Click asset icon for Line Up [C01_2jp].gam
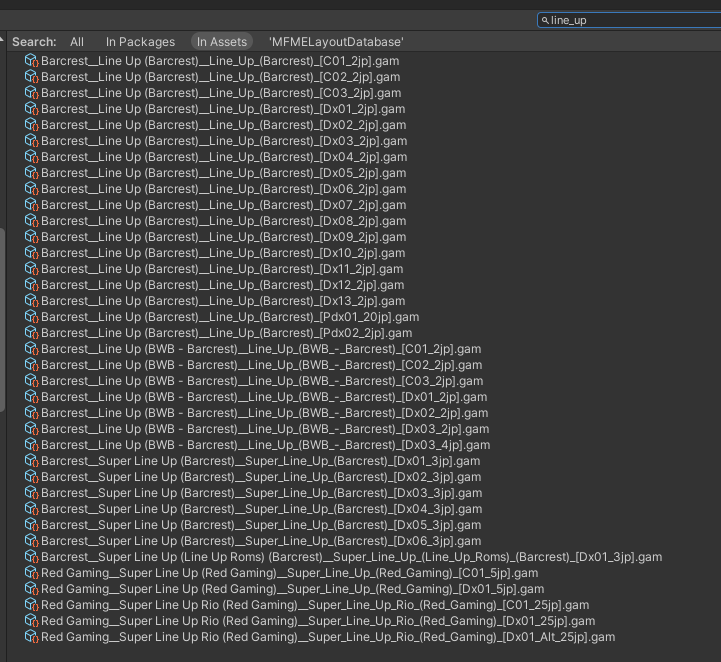The image size is (721, 662). [31, 61]
